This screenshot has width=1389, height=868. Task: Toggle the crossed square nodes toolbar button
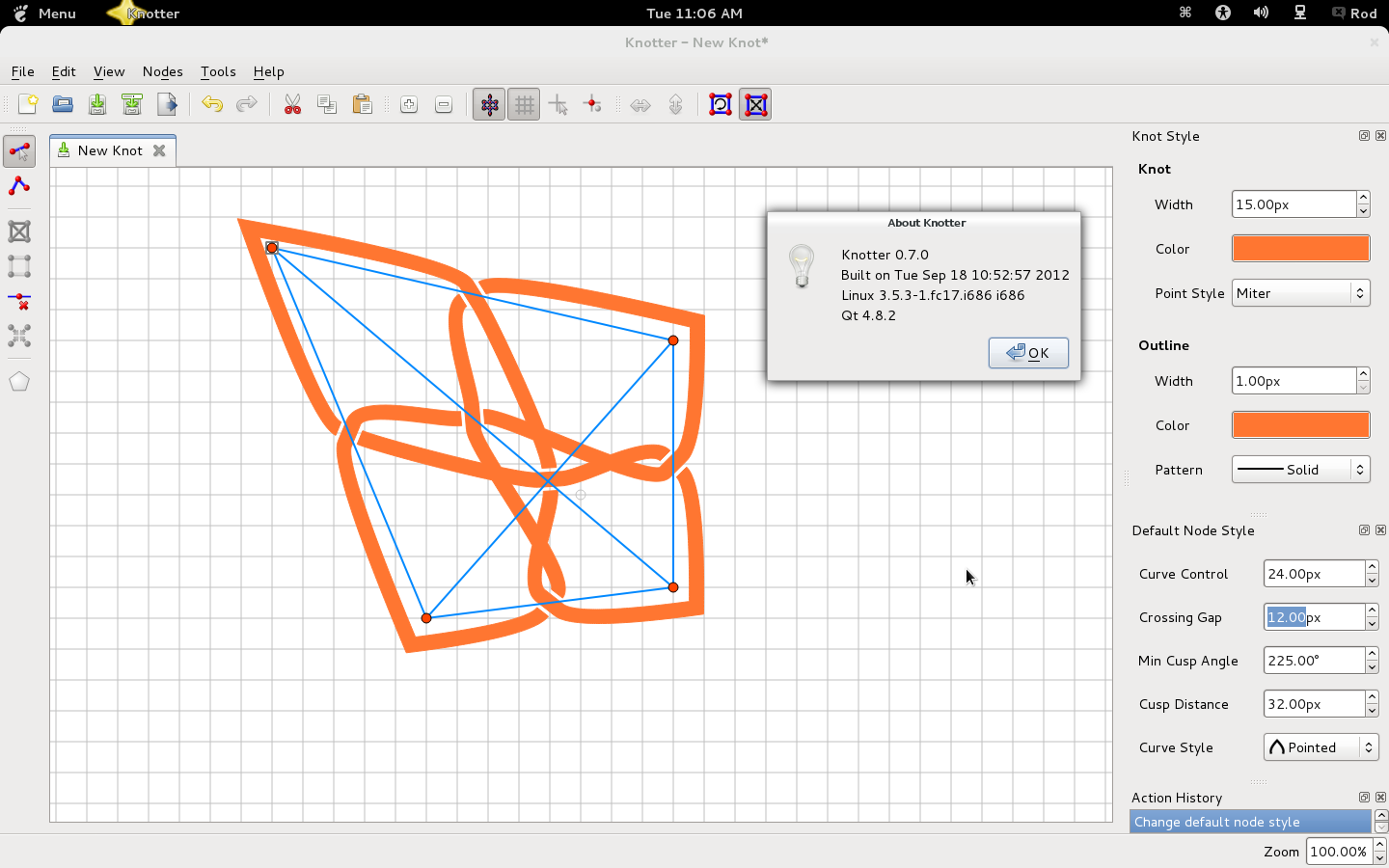[755, 104]
